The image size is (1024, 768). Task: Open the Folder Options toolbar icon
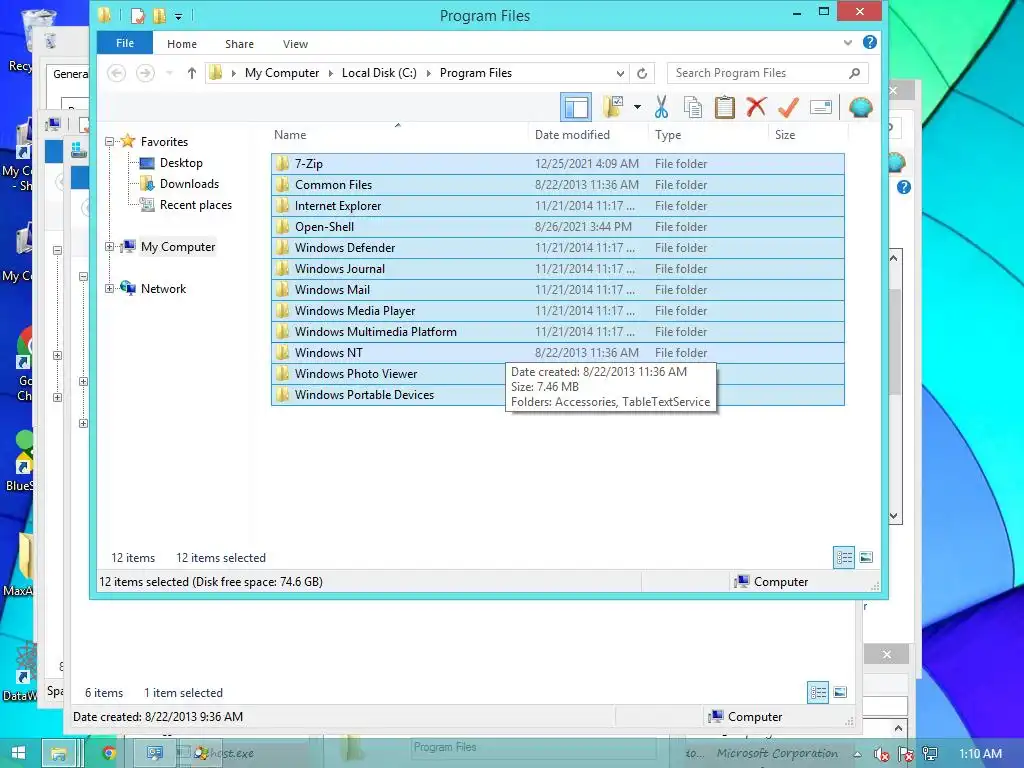point(613,107)
